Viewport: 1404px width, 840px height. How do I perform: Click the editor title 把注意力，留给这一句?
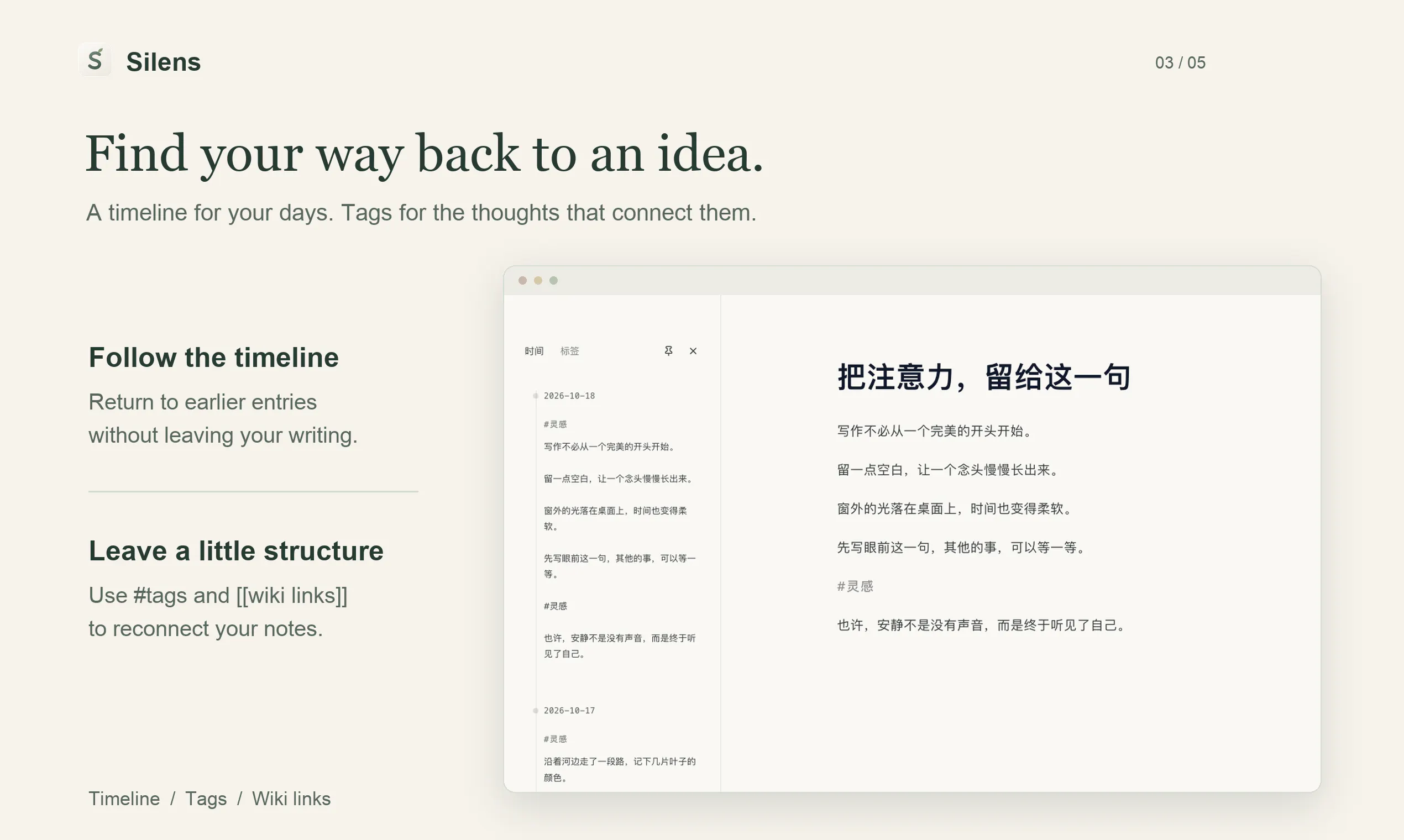coord(983,377)
